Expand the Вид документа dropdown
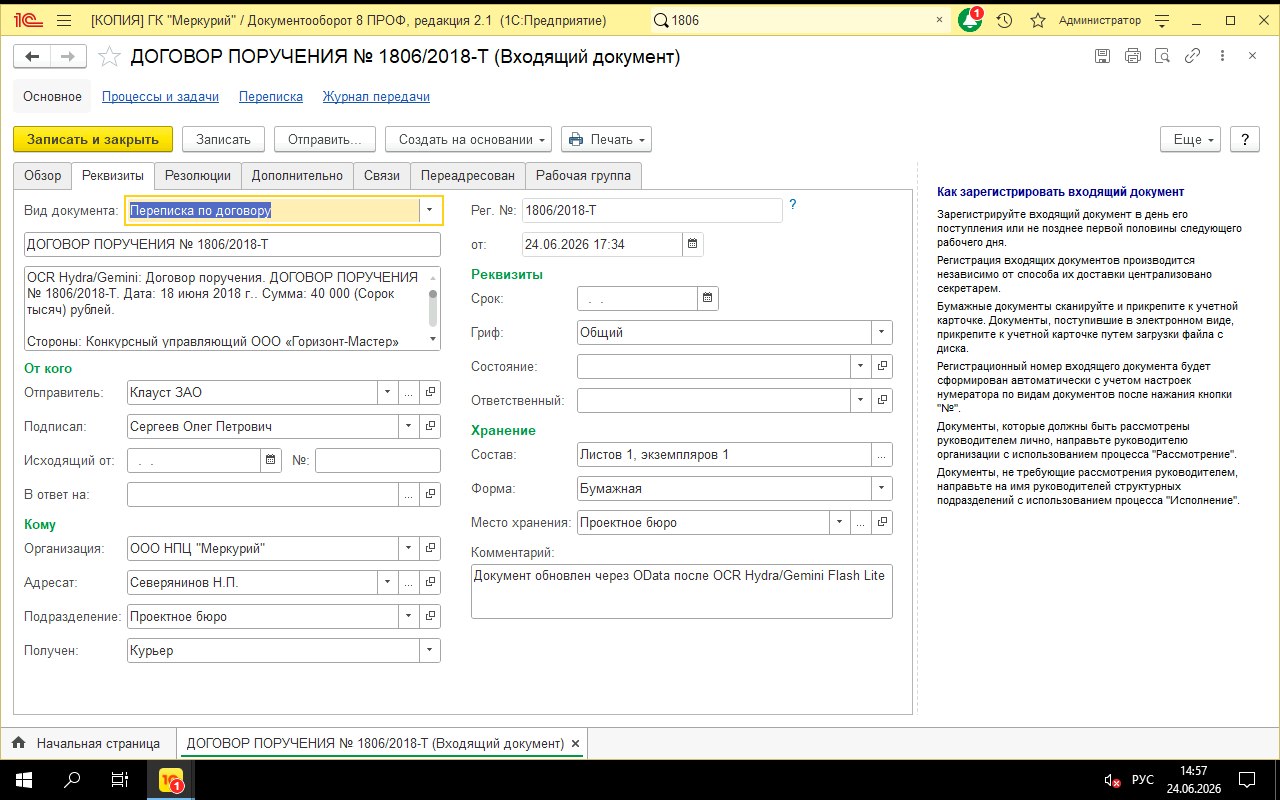Image resolution: width=1280 pixels, height=800 pixels. (x=430, y=210)
